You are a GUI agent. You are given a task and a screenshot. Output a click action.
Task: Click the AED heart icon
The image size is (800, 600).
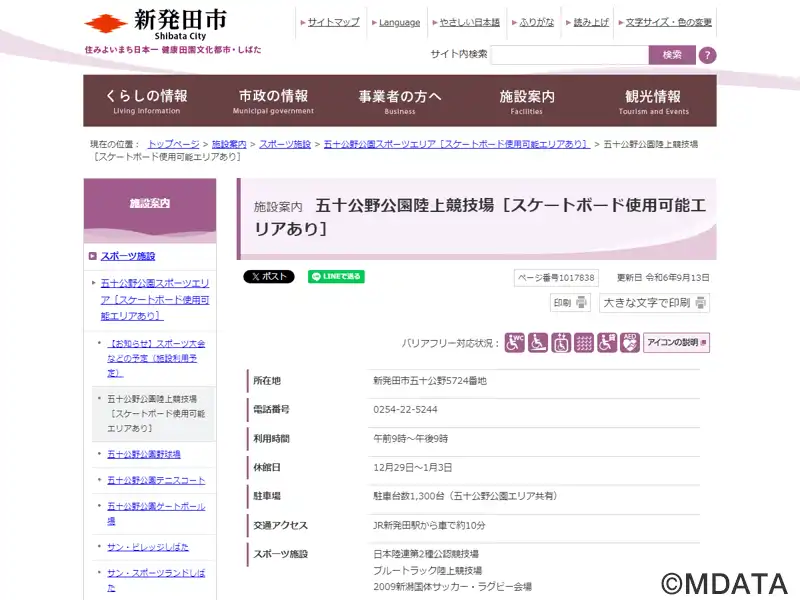click(630, 343)
